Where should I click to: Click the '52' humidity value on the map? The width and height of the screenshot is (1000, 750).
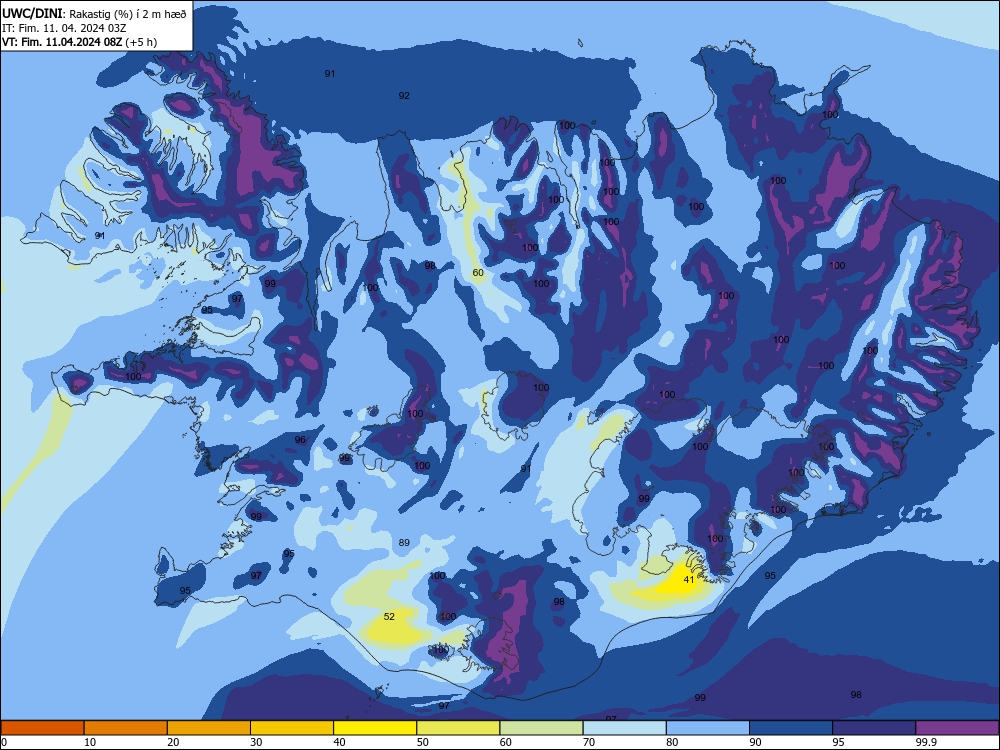click(389, 616)
